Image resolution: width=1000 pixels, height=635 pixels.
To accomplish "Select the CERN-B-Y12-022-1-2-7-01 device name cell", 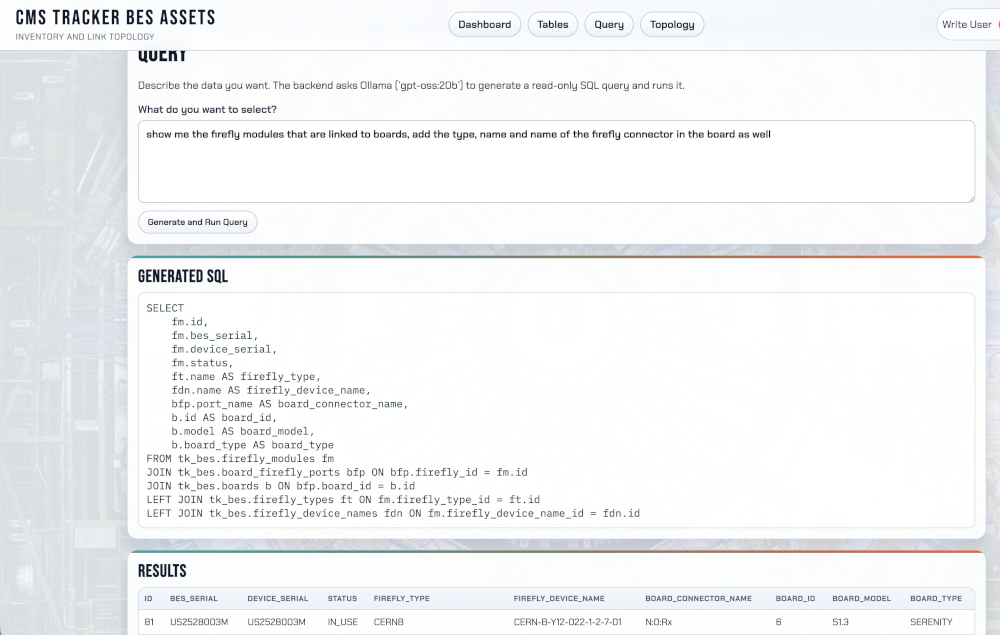I will click(x=567, y=622).
